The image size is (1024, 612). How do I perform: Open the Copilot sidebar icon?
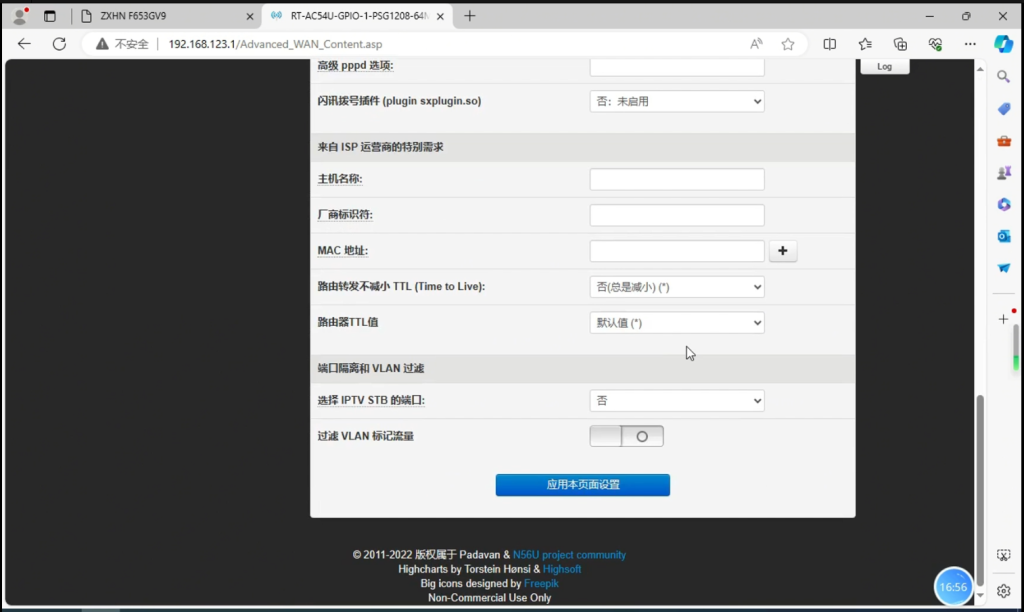coord(1003,44)
